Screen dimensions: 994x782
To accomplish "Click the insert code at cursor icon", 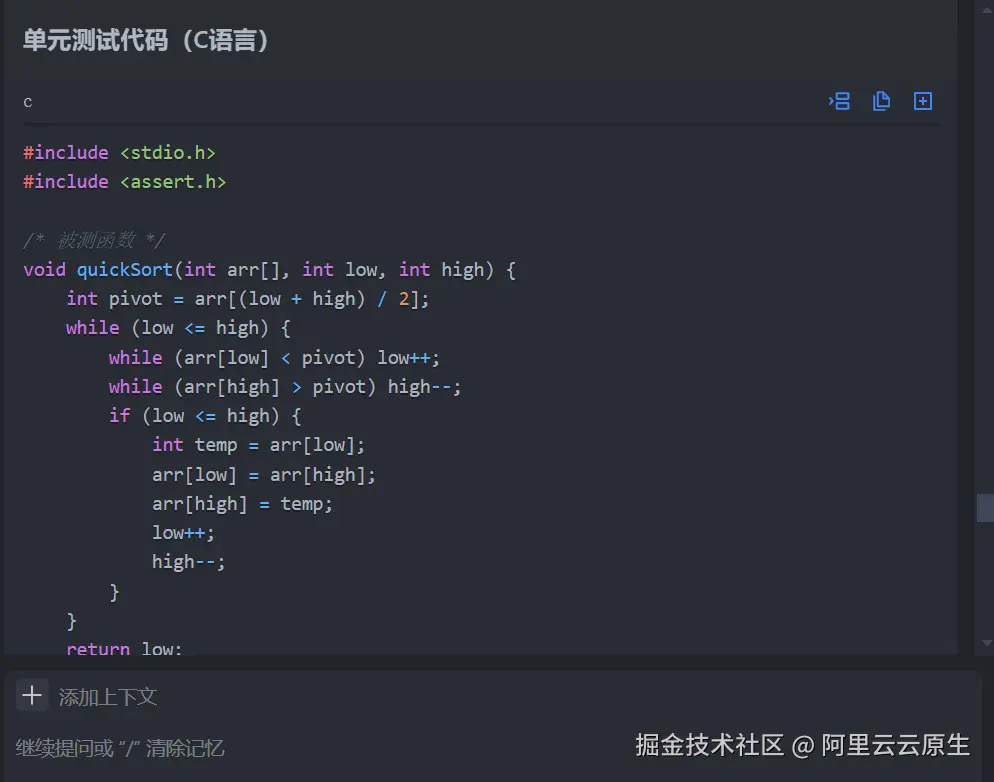I will pos(840,101).
